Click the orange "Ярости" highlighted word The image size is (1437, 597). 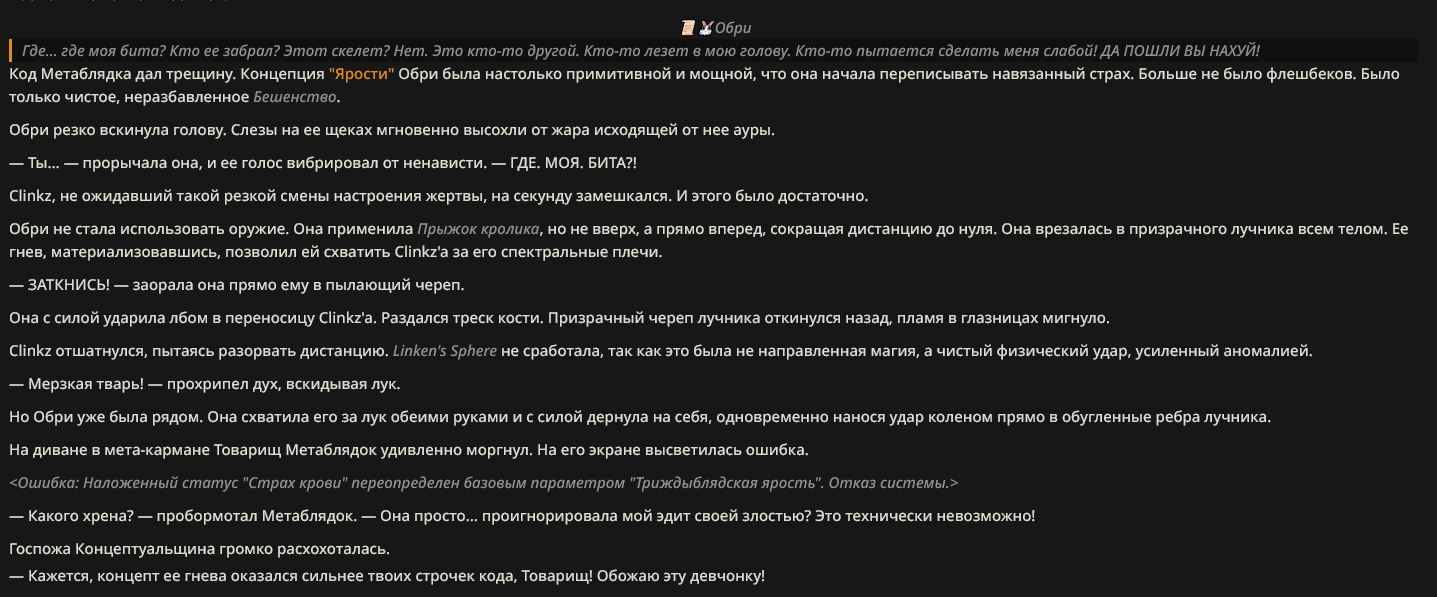click(361, 74)
